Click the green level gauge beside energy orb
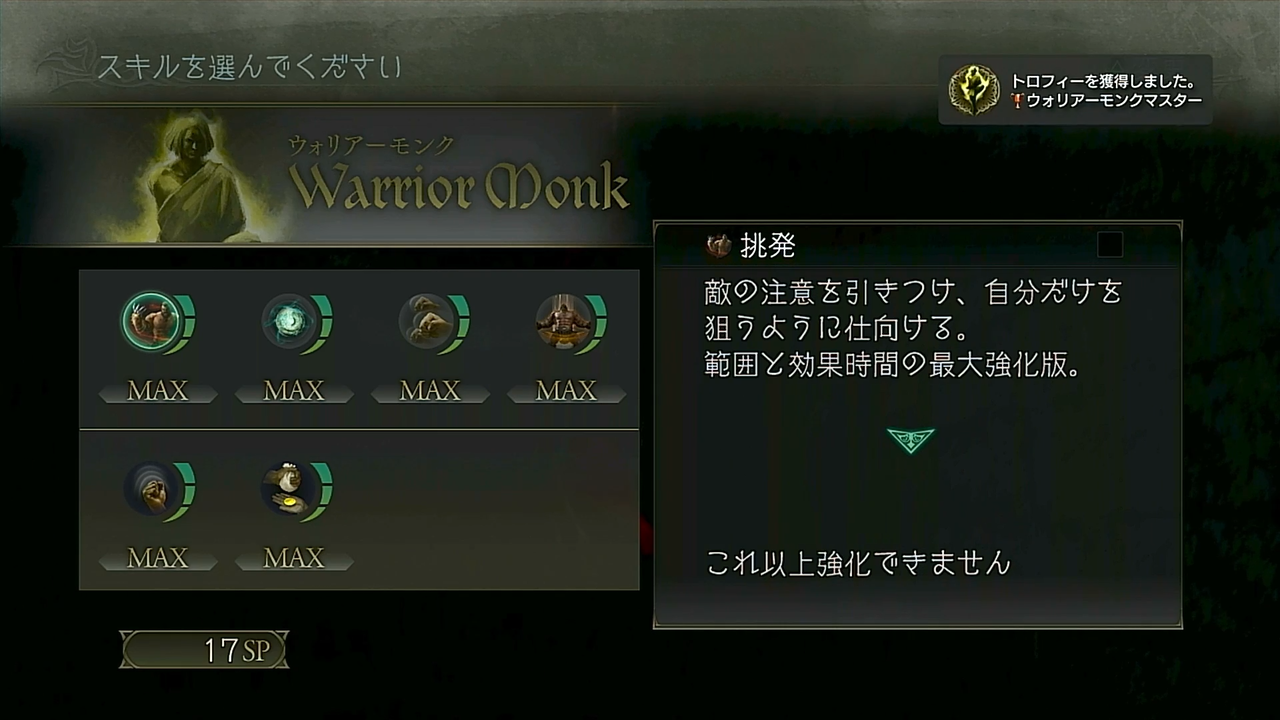This screenshot has width=1280, height=720. click(320, 324)
